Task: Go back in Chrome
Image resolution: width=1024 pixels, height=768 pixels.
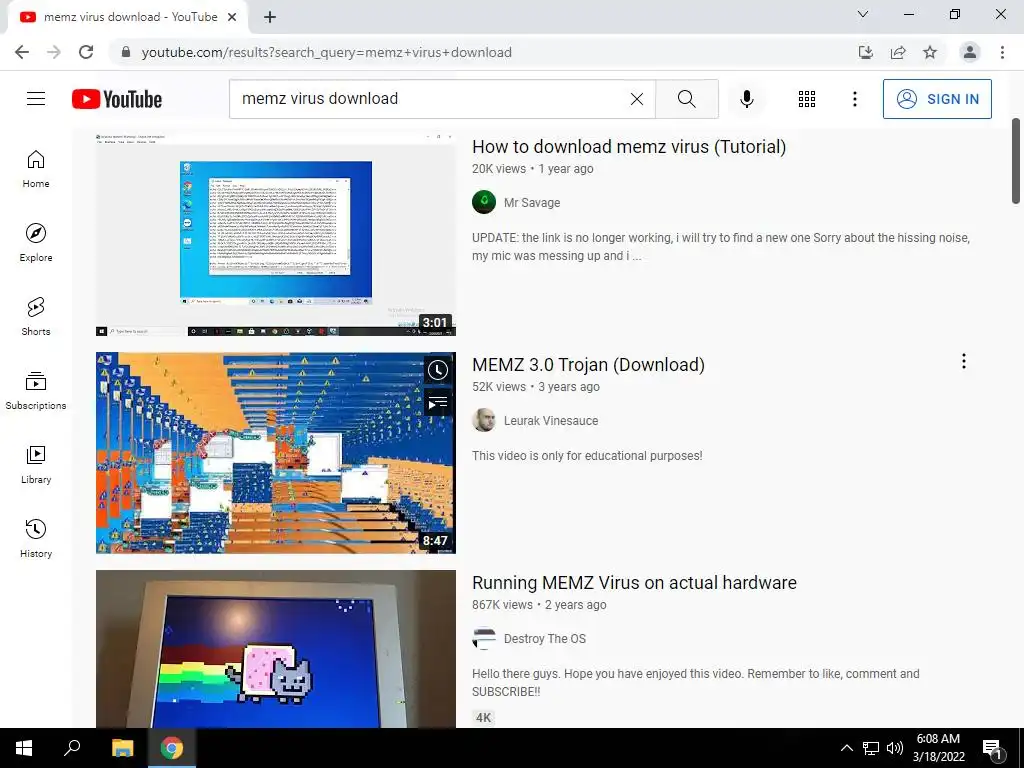Action: point(22,52)
